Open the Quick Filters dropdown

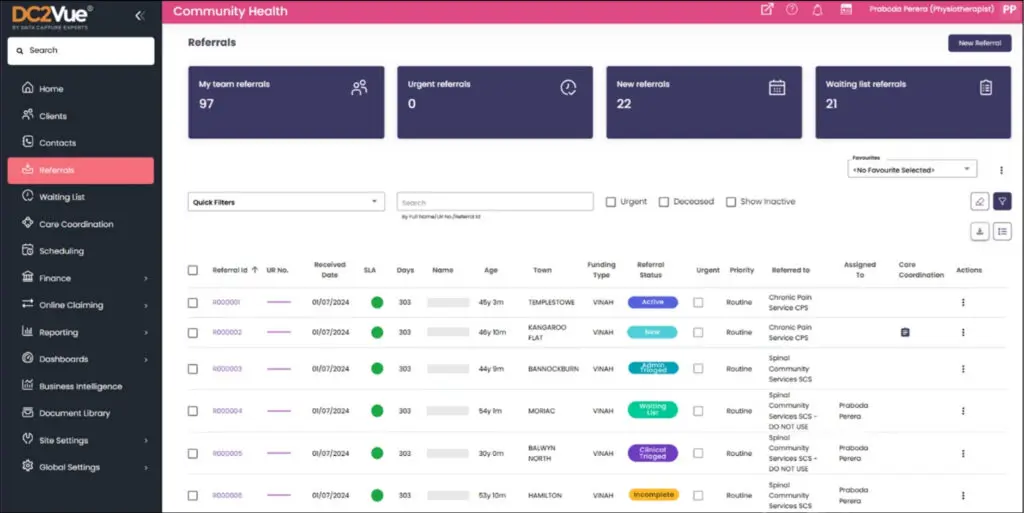point(286,202)
